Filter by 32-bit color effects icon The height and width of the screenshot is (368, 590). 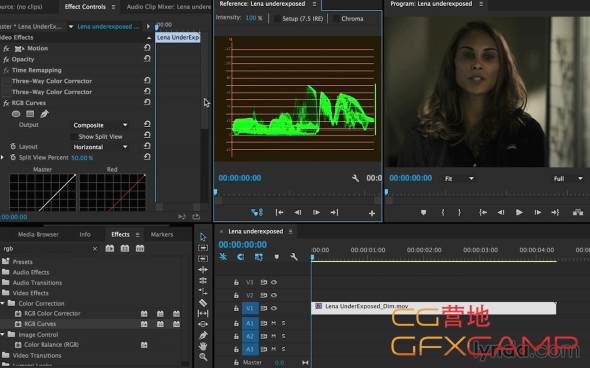(x=125, y=248)
